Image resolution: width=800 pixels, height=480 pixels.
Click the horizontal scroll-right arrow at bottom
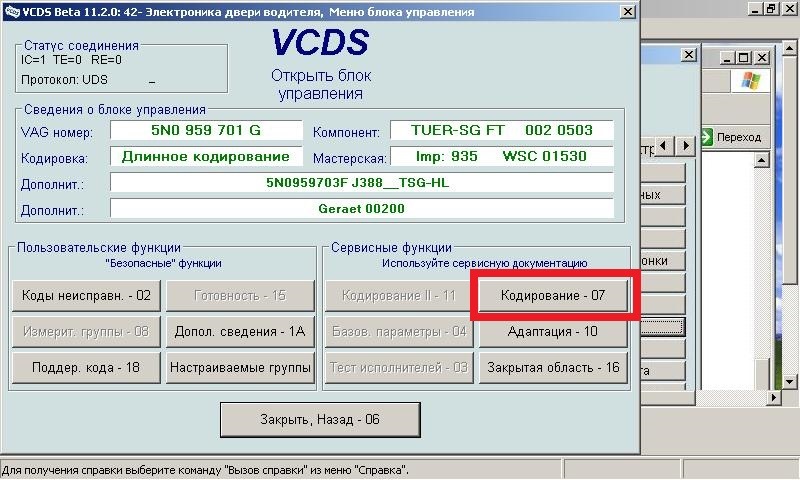coord(774,397)
